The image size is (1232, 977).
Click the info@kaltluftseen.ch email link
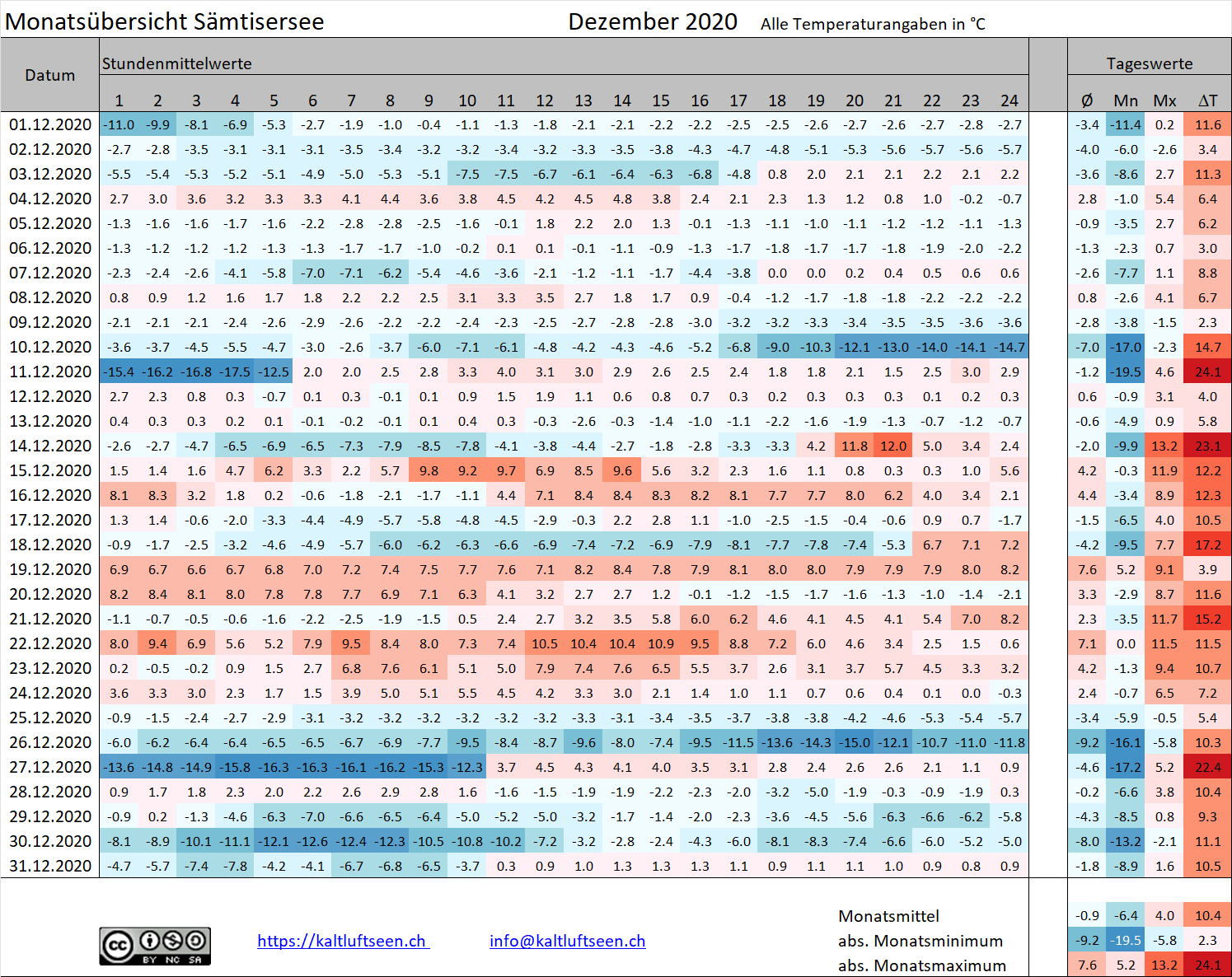pyautogui.click(x=567, y=941)
